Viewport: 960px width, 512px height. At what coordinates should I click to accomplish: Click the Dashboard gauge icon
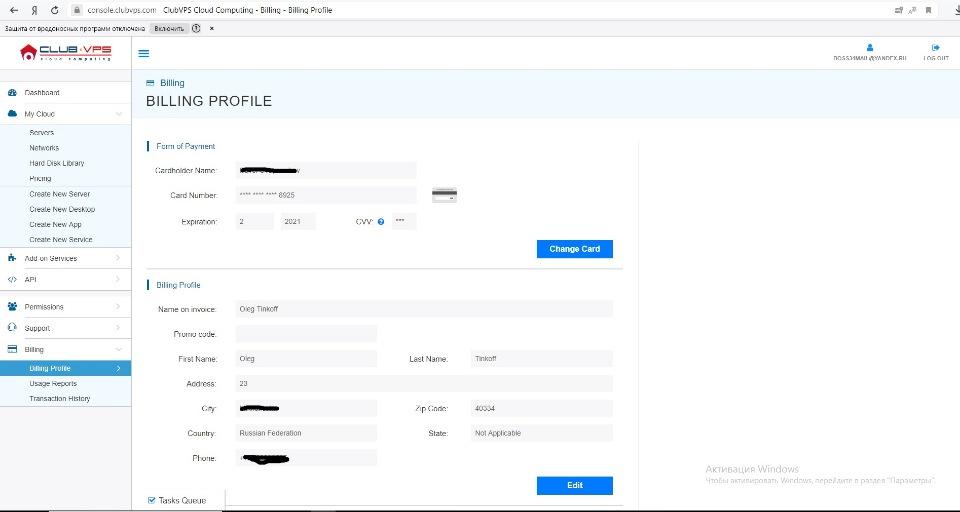click(x=12, y=92)
